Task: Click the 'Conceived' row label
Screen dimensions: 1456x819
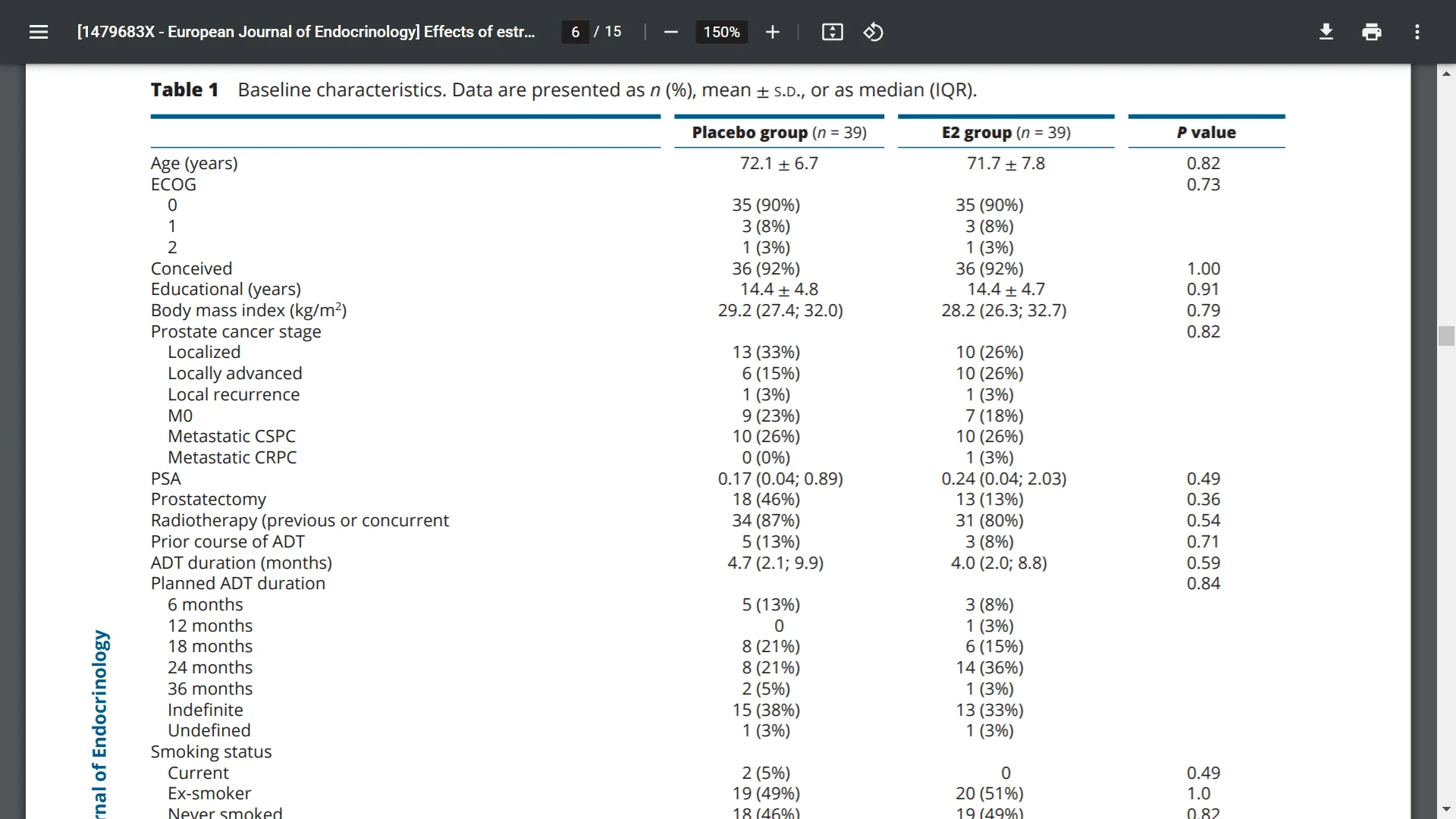Action: click(191, 268)
